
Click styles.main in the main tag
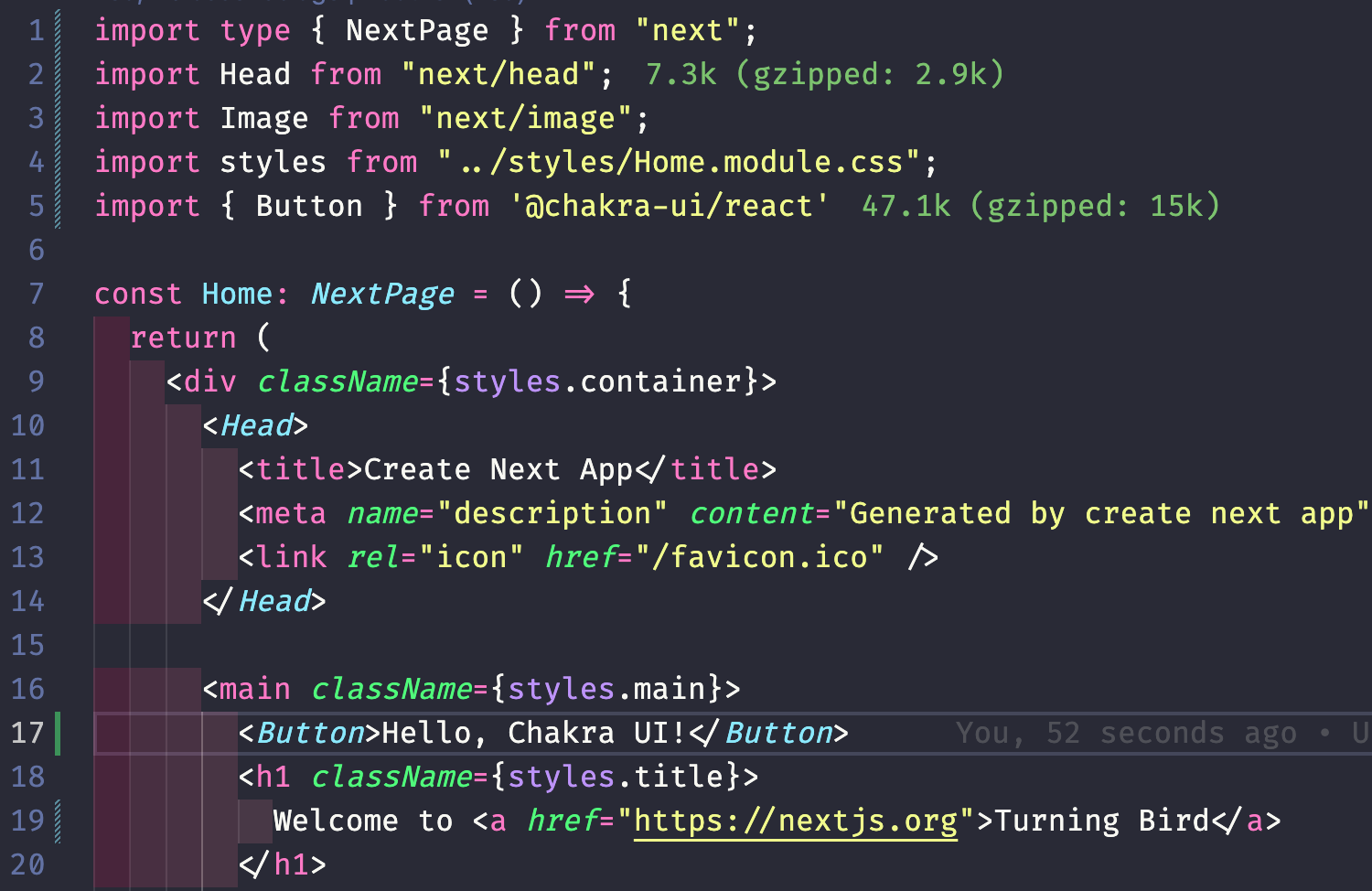[606, 689]
